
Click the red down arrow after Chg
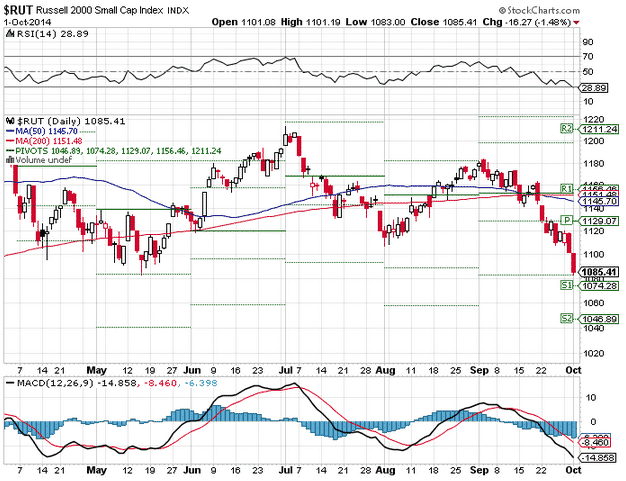576,23
